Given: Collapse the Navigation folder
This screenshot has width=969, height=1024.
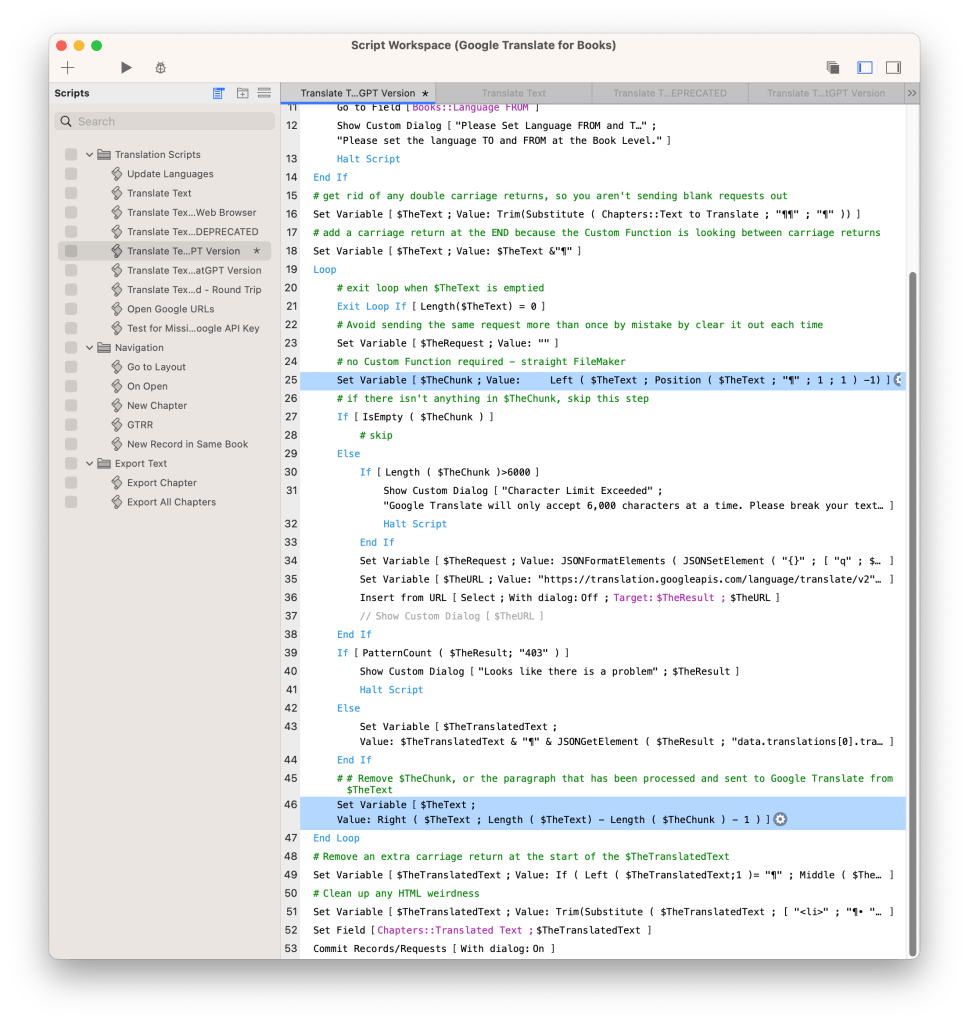Looking at the screenshot, I should click(90, 348).
